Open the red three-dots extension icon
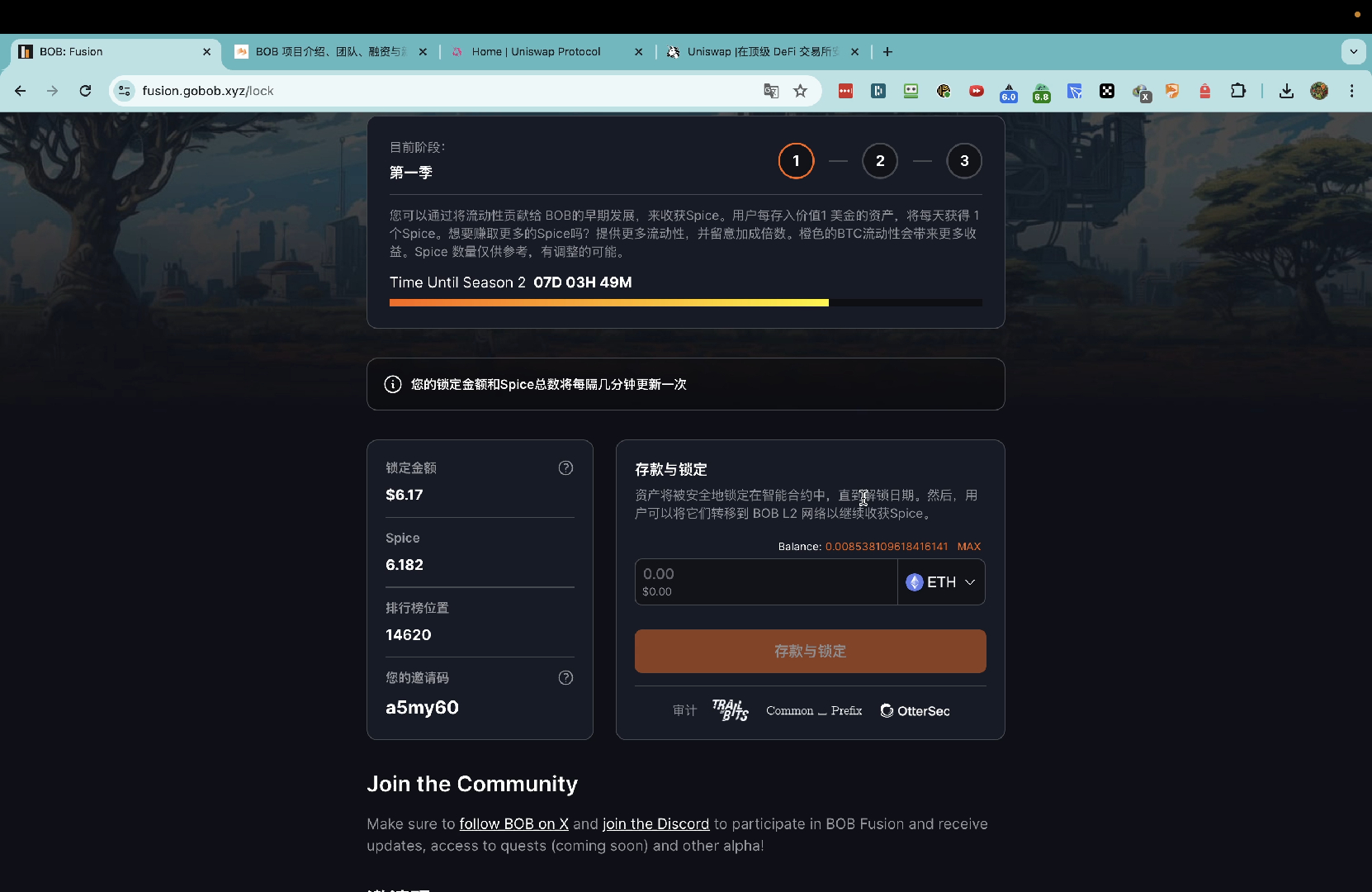The width and height of the screenshot is (1372, 892). pyautogui.click(x=845, y=91)
